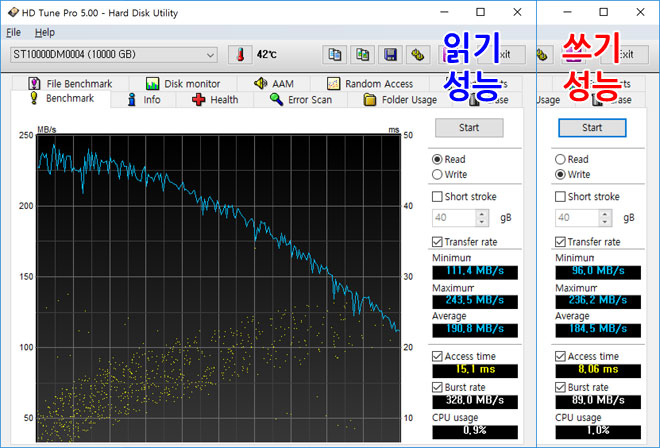660x448 pixels.
Task: Click the access time value 15.1 ms
Action: click(x=475, y=370)
